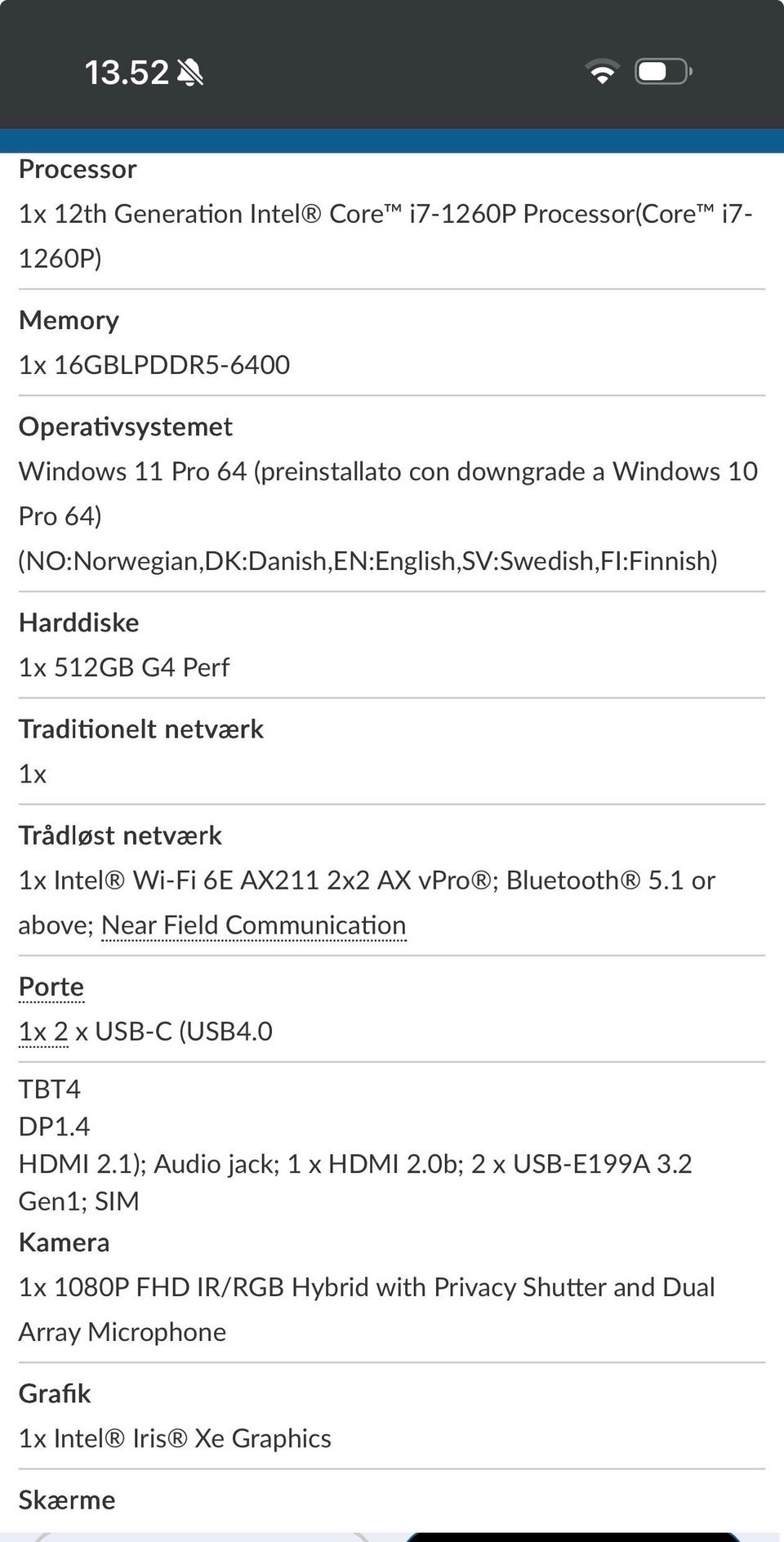Tap the i7-1260P processor description
Image resolution: width=784 pixels, height=1542 pixels.
[x=385, y=236]
